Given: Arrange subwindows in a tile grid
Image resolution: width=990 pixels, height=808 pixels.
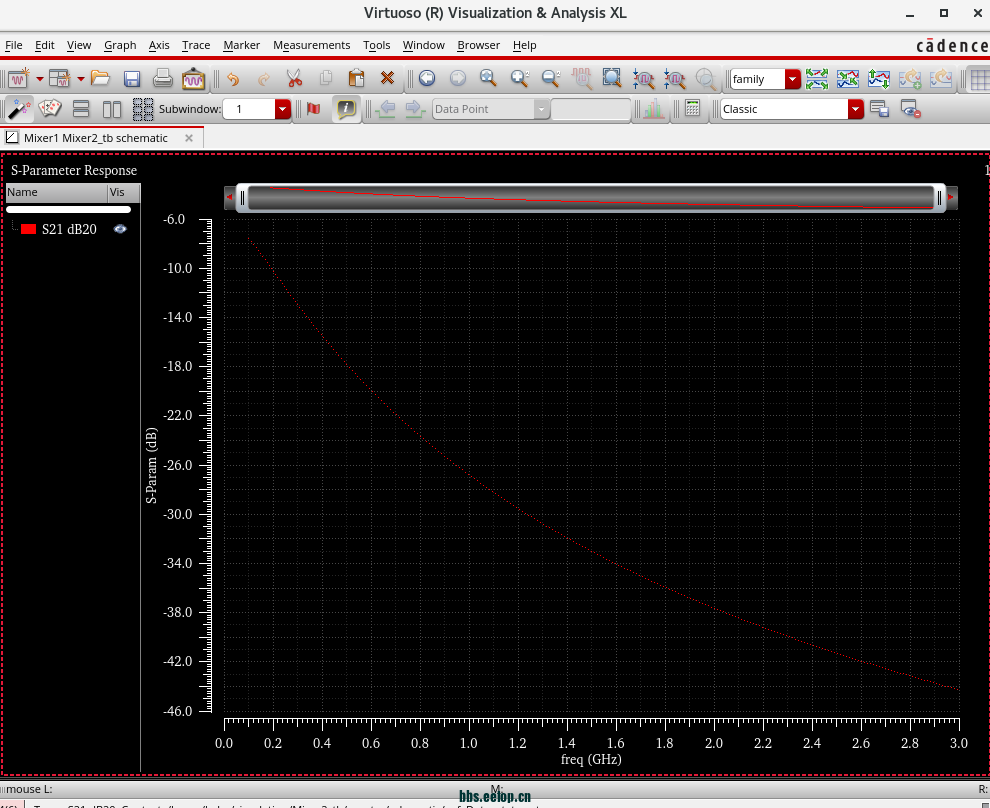Looking at the screenshot, I should click(x=143, y=109).
